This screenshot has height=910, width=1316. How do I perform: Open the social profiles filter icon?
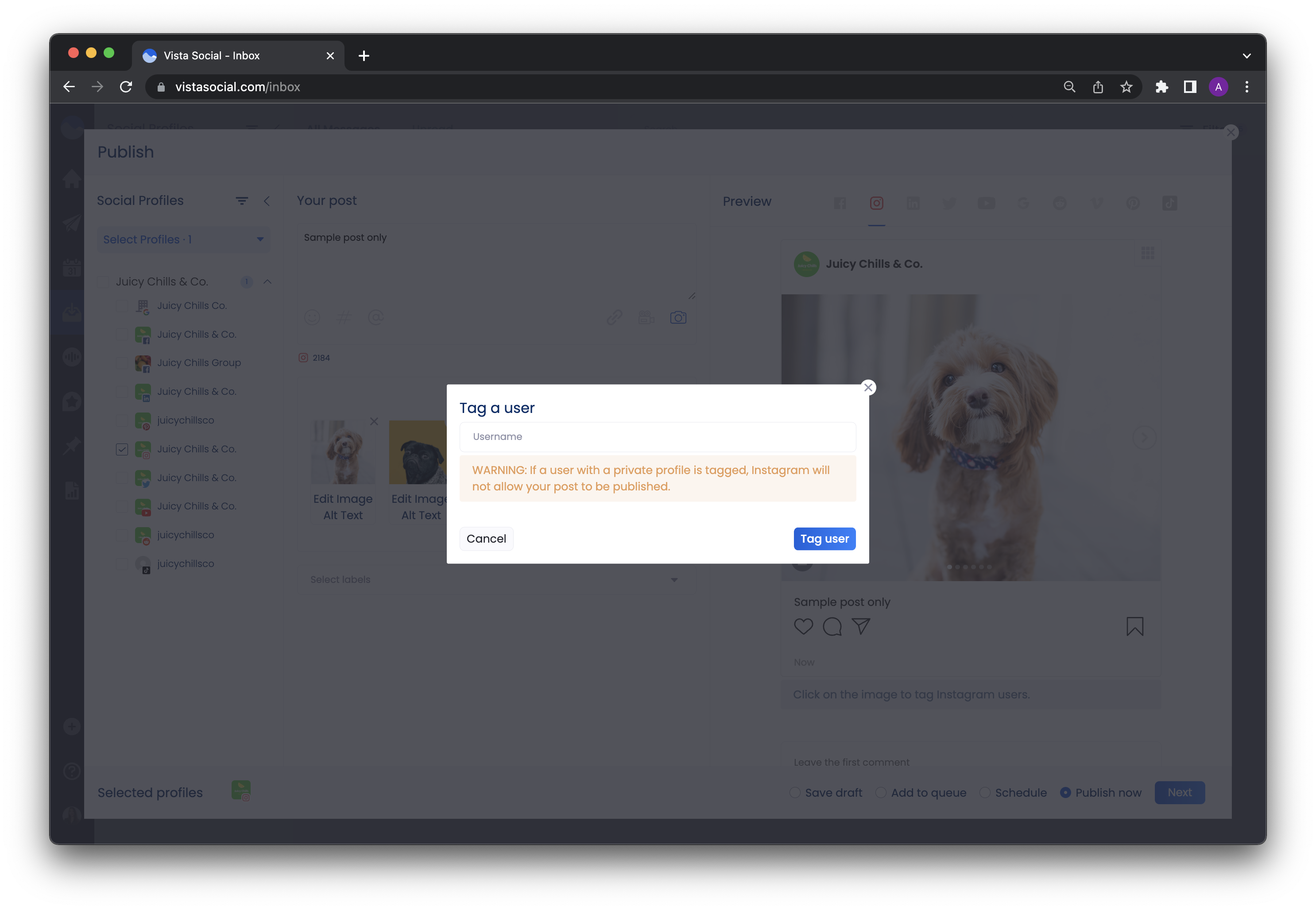(242, 201)
